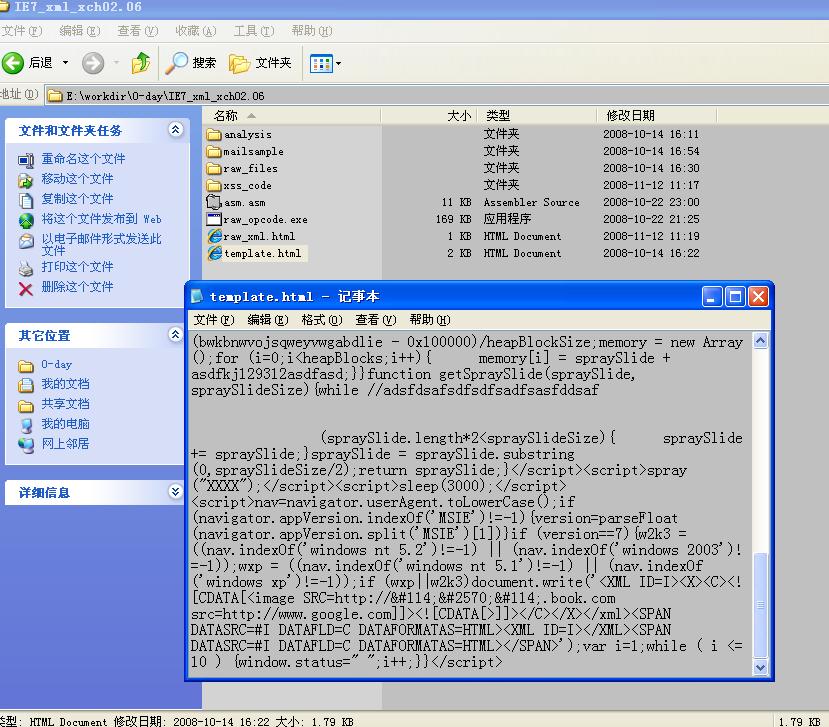Image resolution: width=829 pixels, height=727 pixels.
Task: Click Notepad's scrollbar down arrow
Action: (x=760, y=667)
